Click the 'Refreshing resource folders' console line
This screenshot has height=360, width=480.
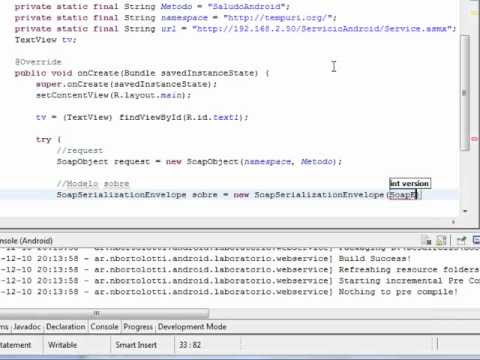click(409, 269)
